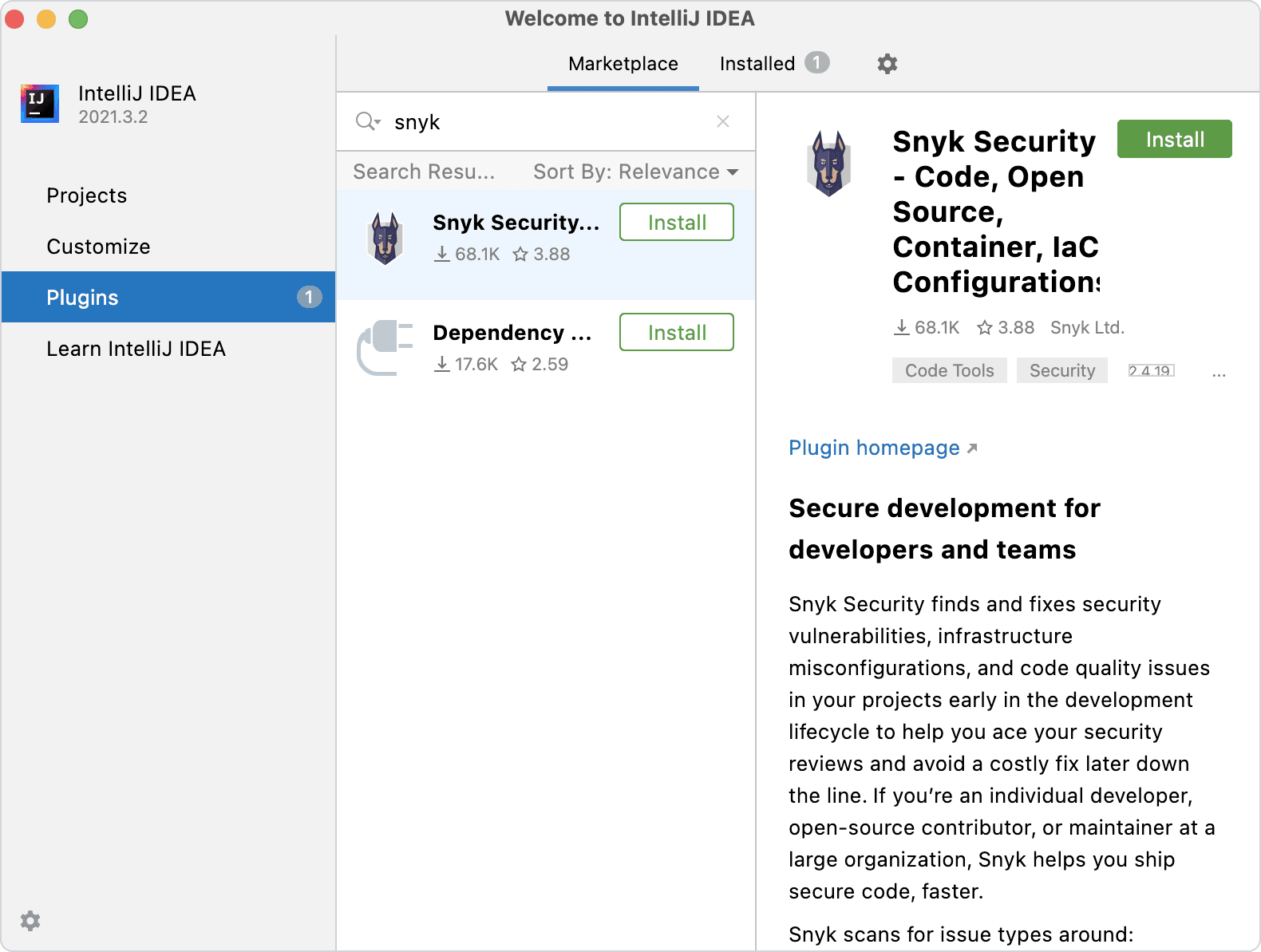The height and width of the screenshot is (952, 1261).
Task: Install Snyk Security from the results list
Action: tap(677, 222)
